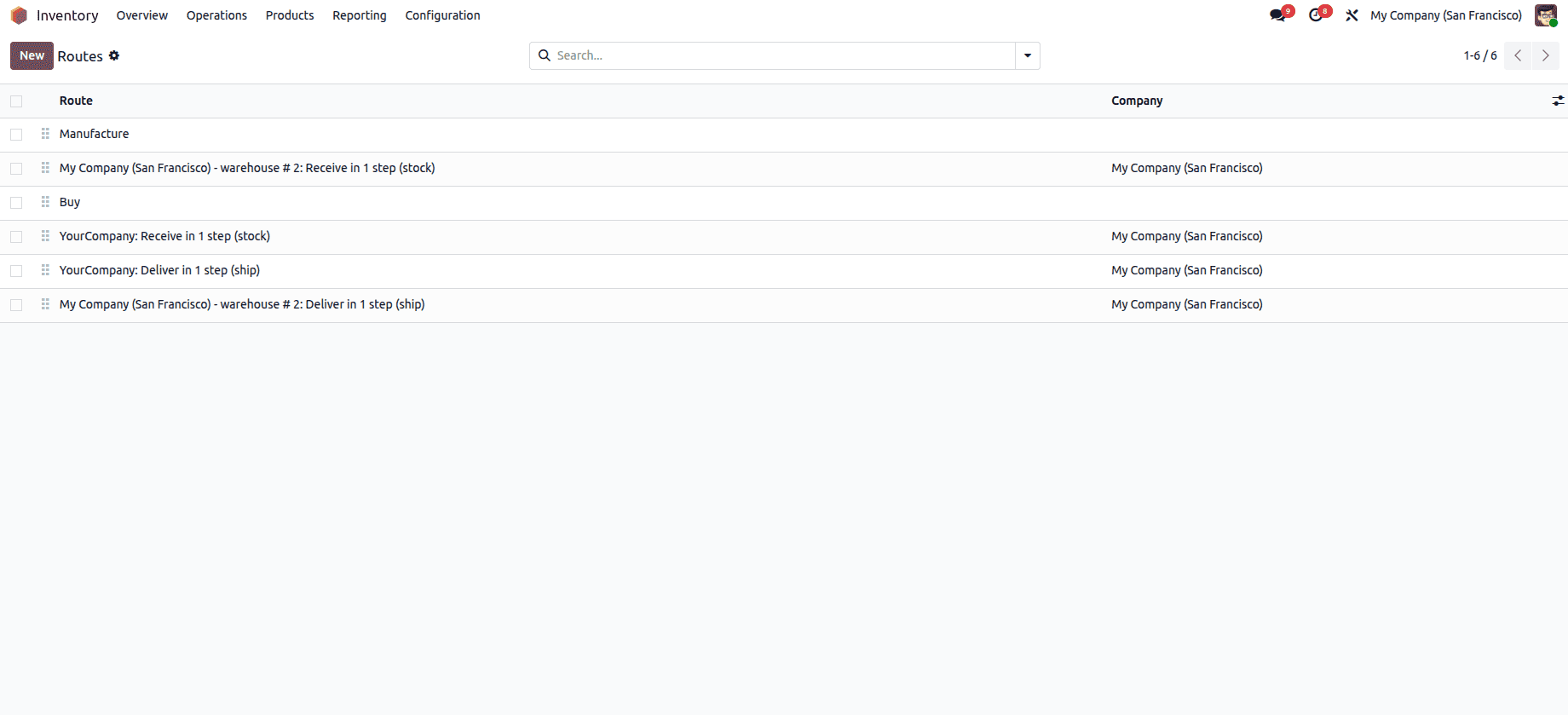Open the user avatar menu

pyautogui.click(x=1546, y=15)
